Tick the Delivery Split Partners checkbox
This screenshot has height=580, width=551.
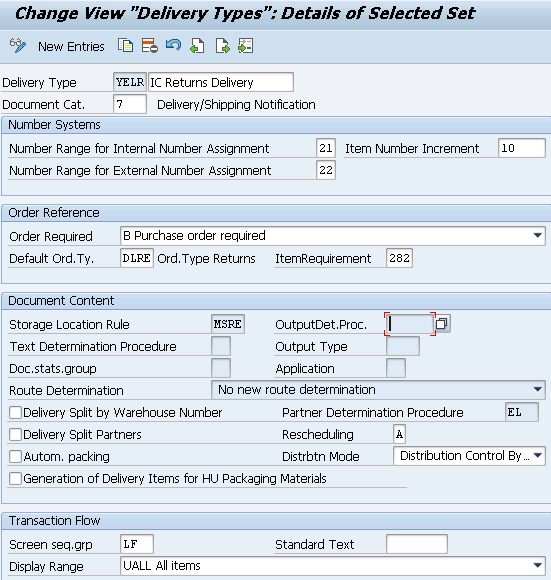[15, 434]
